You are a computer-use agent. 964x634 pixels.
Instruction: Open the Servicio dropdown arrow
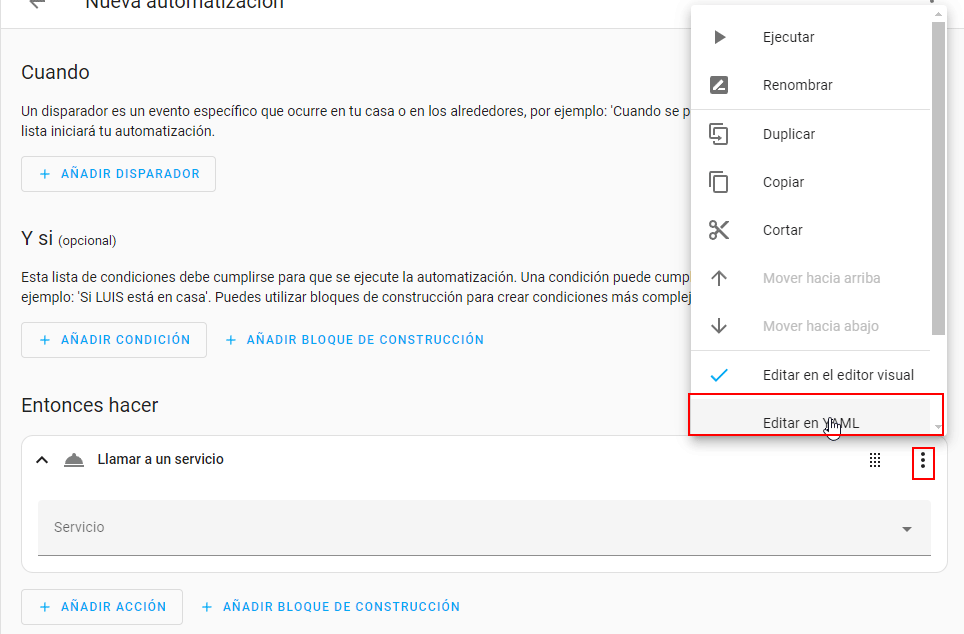tap(907, 528)
